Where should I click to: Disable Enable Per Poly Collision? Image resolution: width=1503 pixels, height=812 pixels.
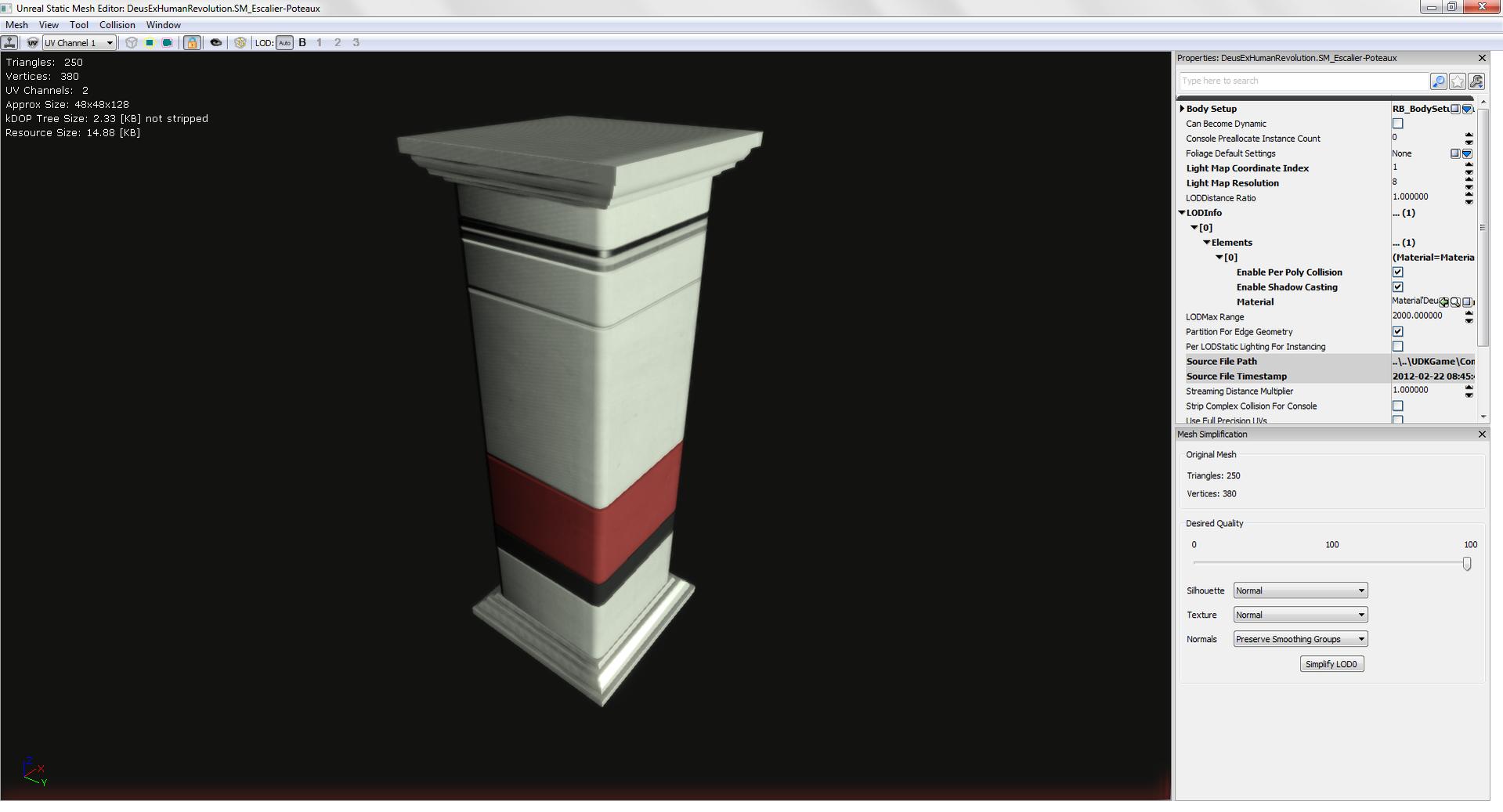tap(1397, 272)
